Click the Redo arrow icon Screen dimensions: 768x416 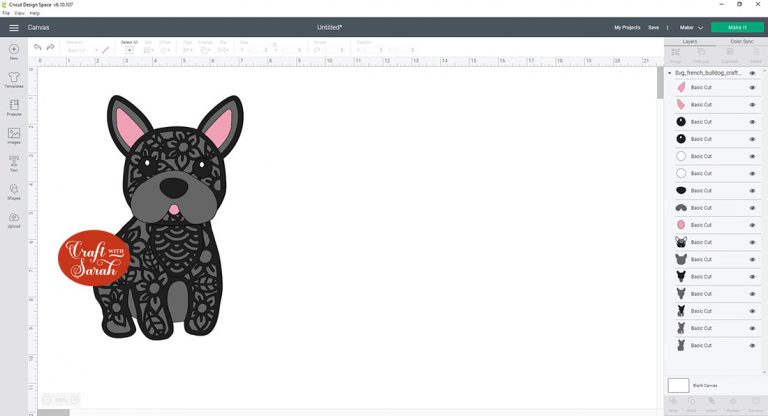point(50,47)
